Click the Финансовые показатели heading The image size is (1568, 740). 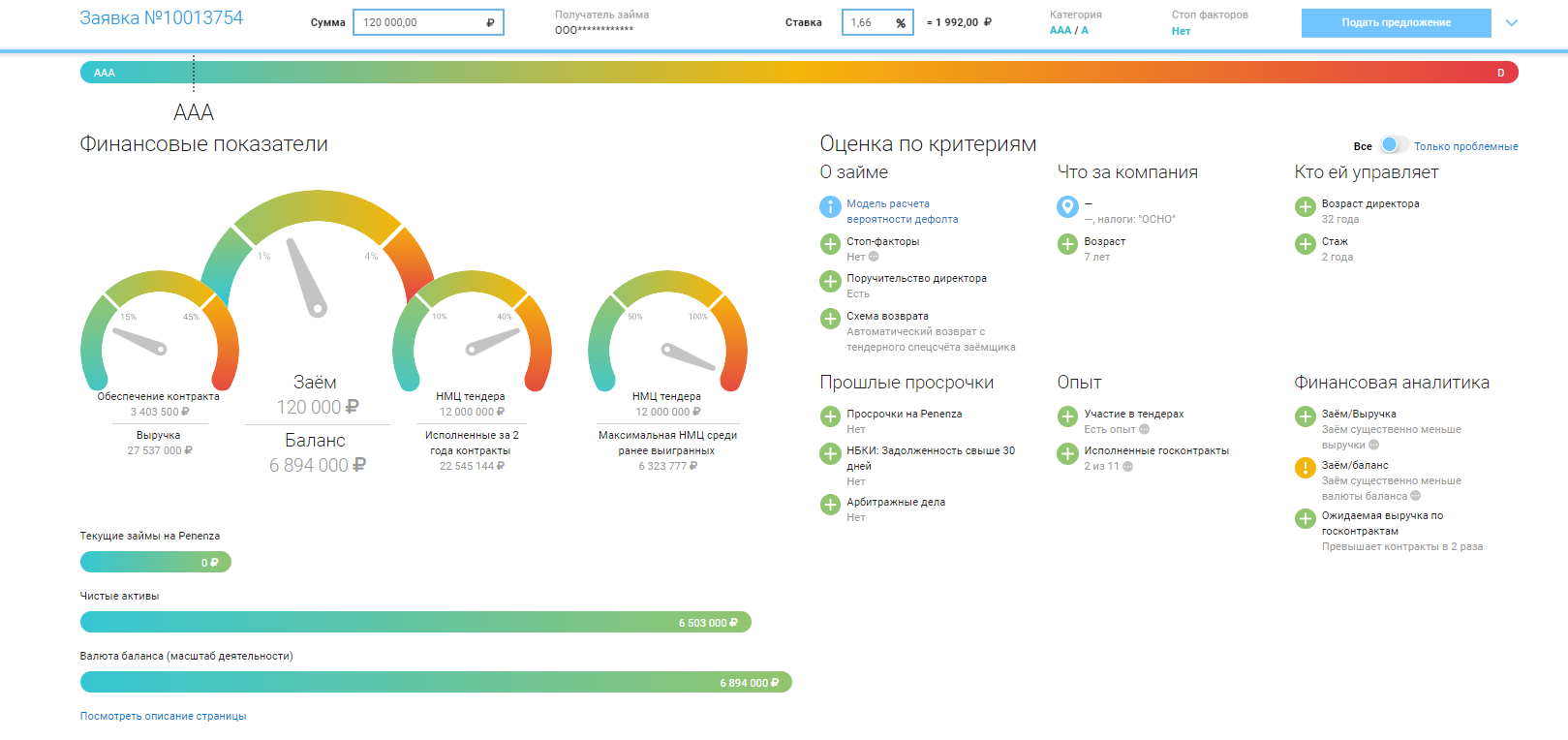203,144
